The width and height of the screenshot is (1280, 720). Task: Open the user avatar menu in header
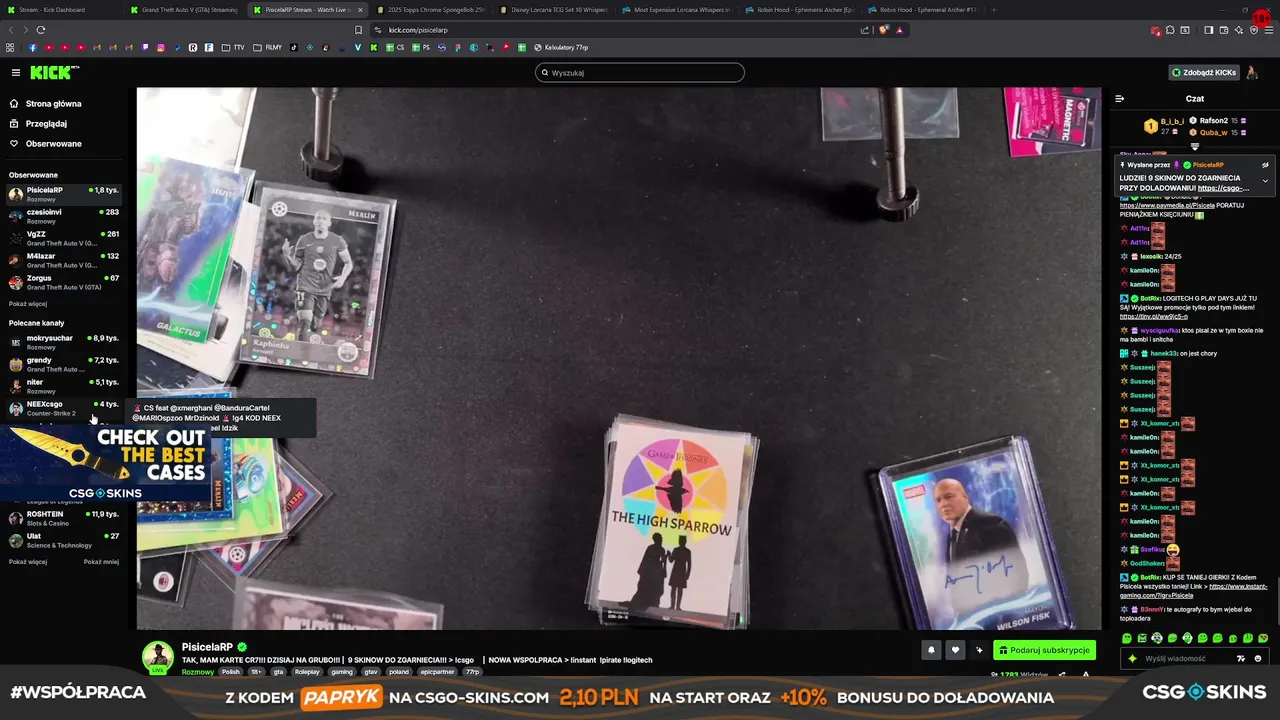[1253, 72]
